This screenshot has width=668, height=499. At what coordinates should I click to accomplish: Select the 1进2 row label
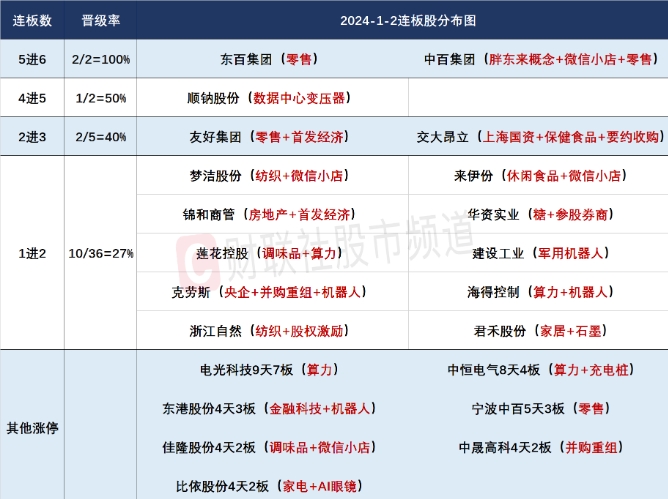[x=32, y=254]
